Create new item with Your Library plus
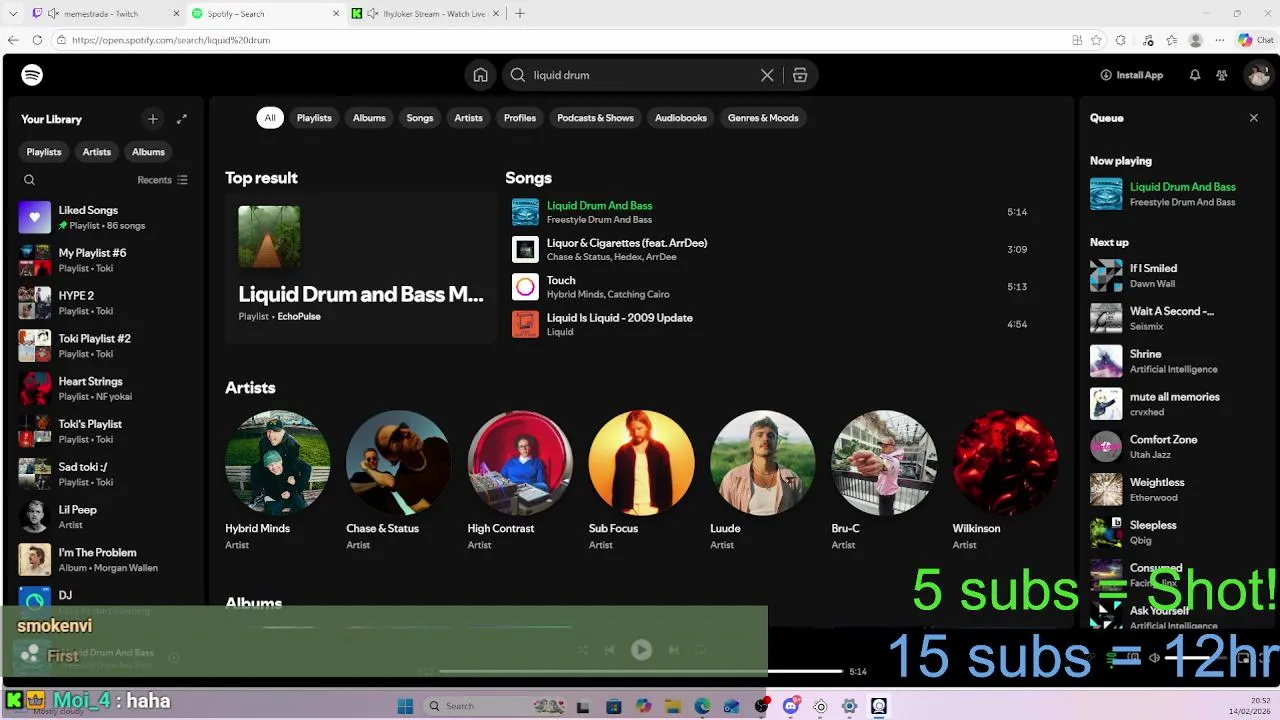The width and height of the screenshot is (1280, 720). [x=153, y=119]
